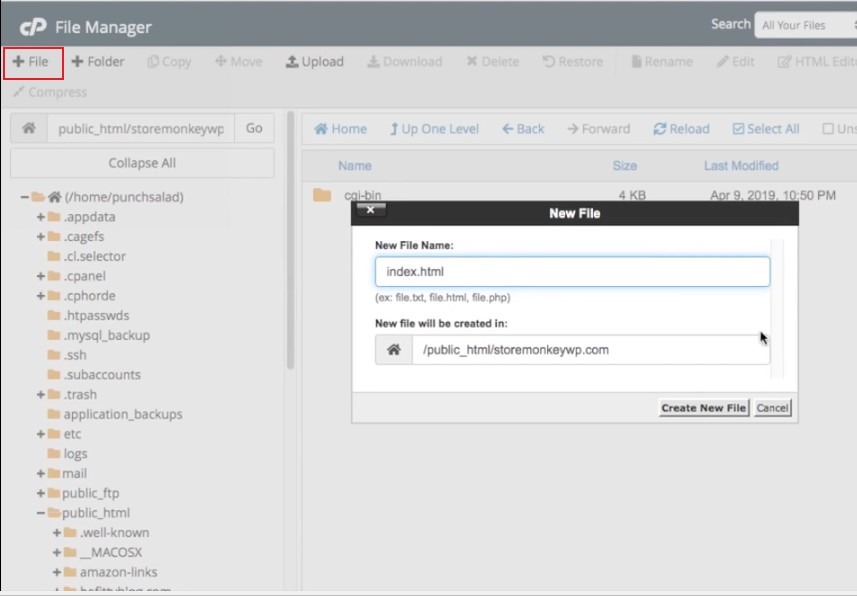Expand the .appdata folder

(x=40, y=217)
